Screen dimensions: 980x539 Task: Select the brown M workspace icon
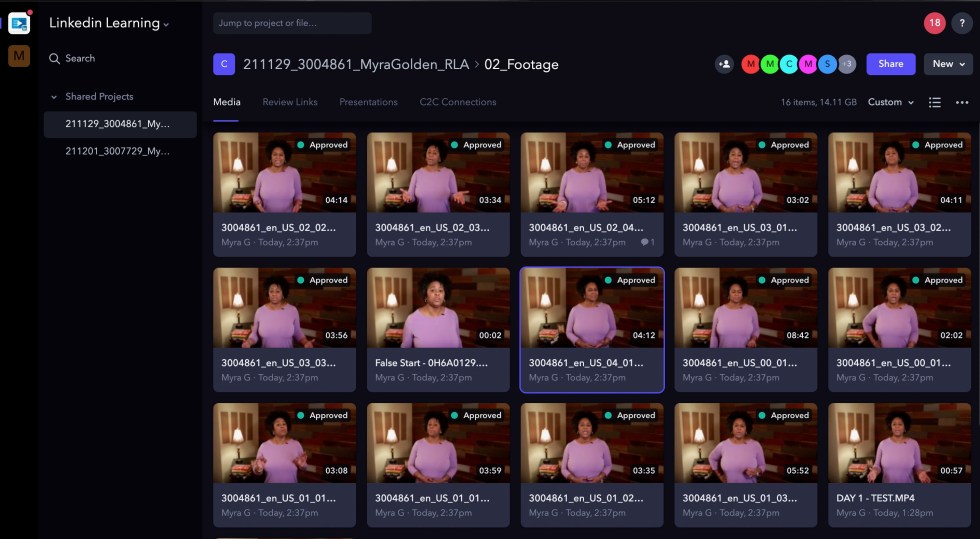click(19, 57)
